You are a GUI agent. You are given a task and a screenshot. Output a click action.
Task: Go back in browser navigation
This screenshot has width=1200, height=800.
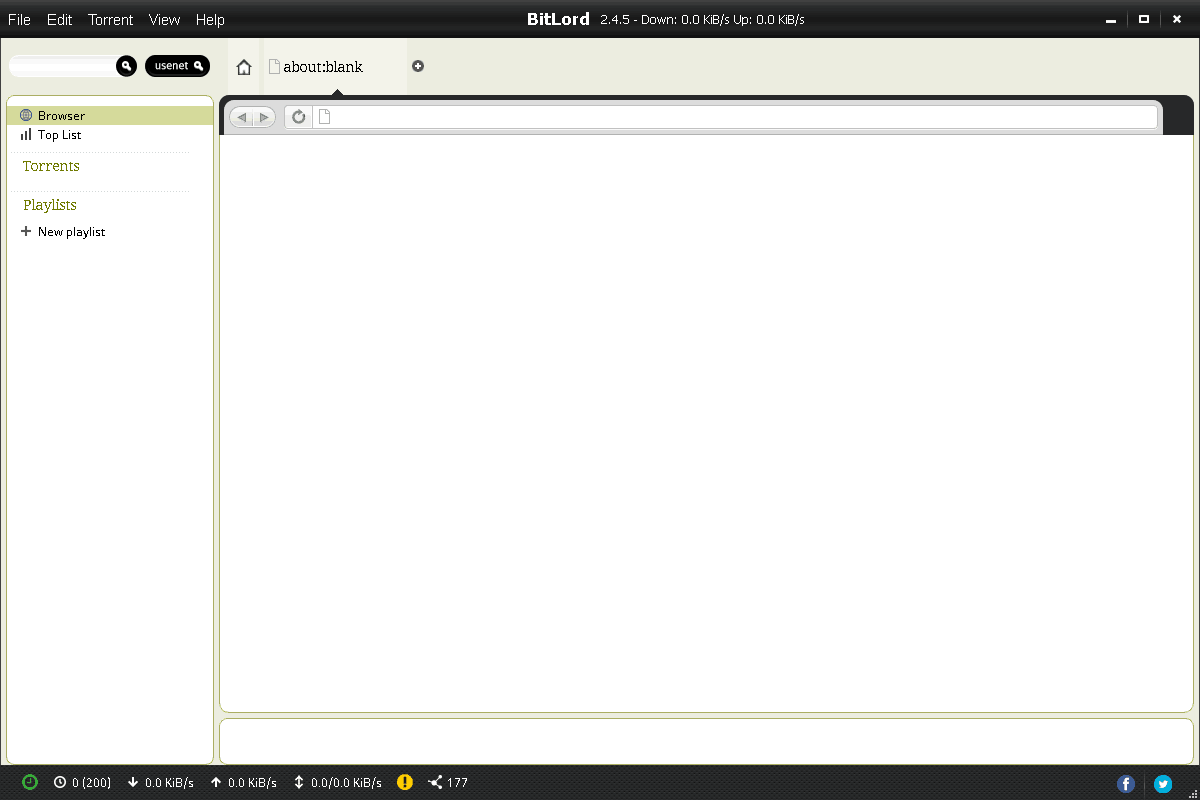(241, 117)
